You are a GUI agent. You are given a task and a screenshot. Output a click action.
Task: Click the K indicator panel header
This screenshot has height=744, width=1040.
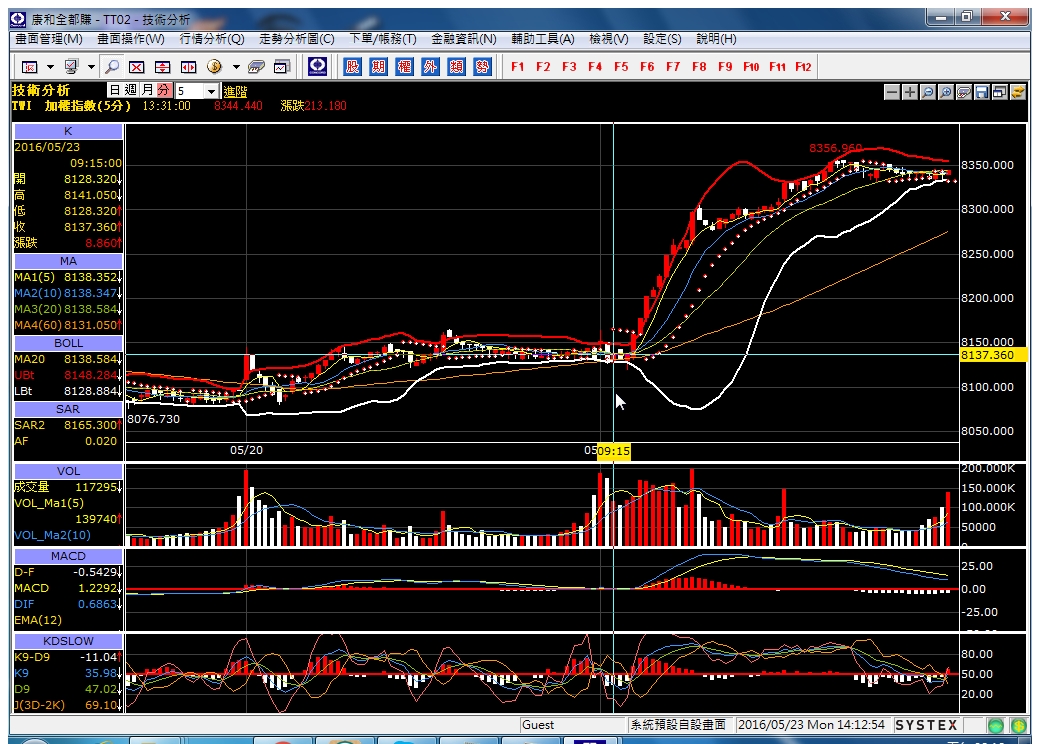pos(68,131)
